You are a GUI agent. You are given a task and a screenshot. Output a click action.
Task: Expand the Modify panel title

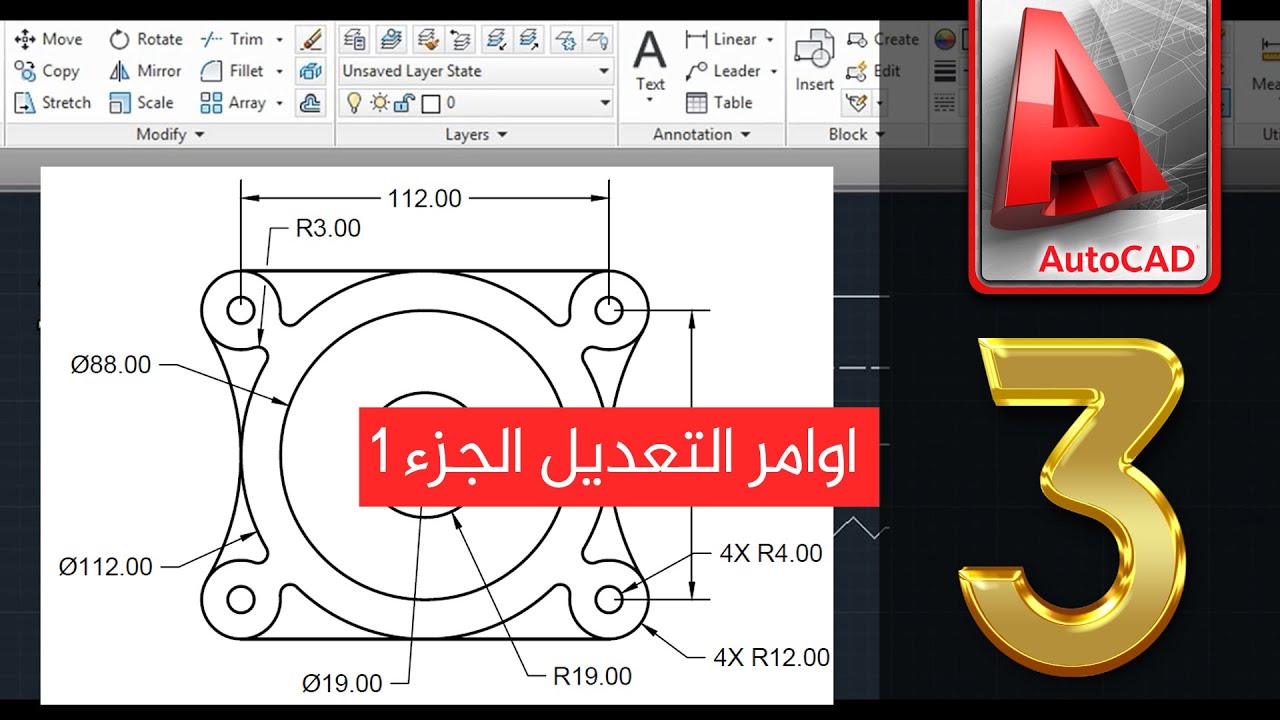tap(170, 134)
